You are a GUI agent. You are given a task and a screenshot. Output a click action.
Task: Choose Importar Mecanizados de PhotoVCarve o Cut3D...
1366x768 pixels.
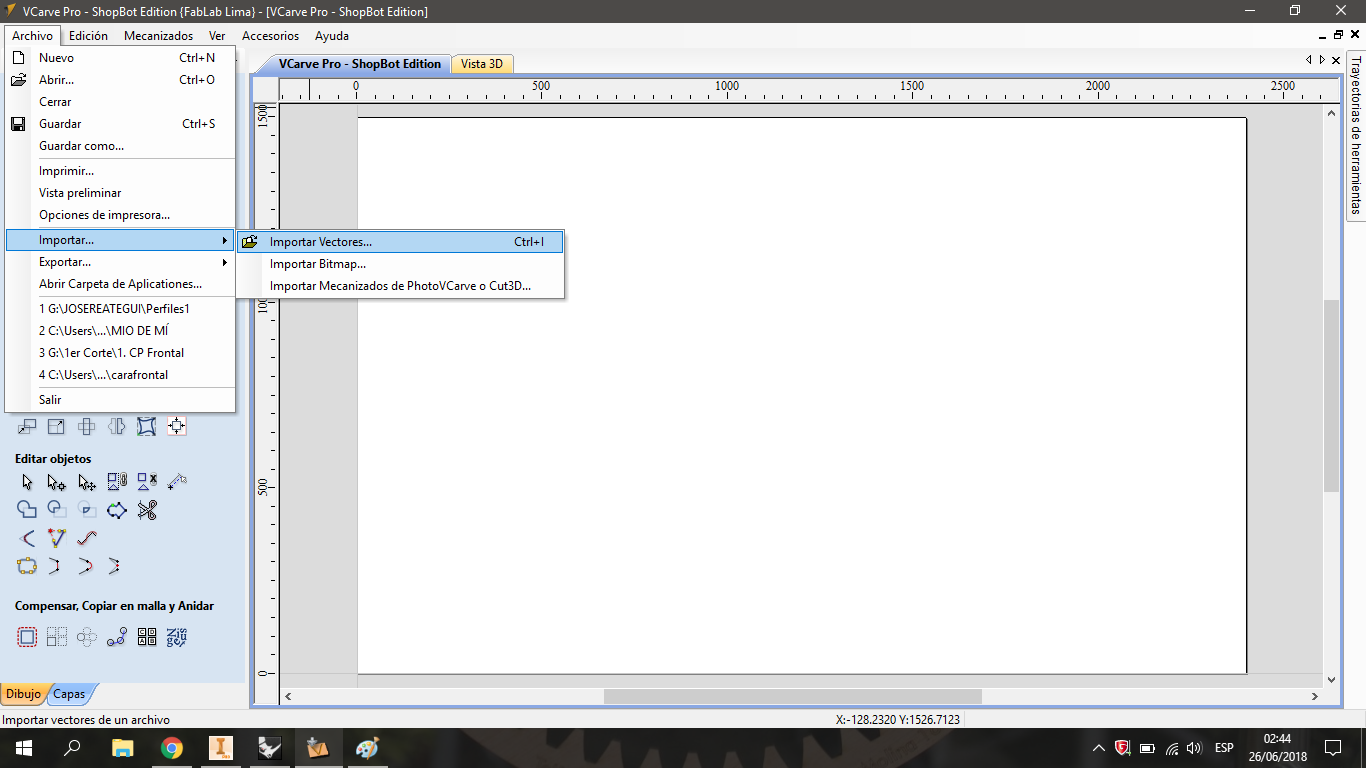[x=400, y=286]
